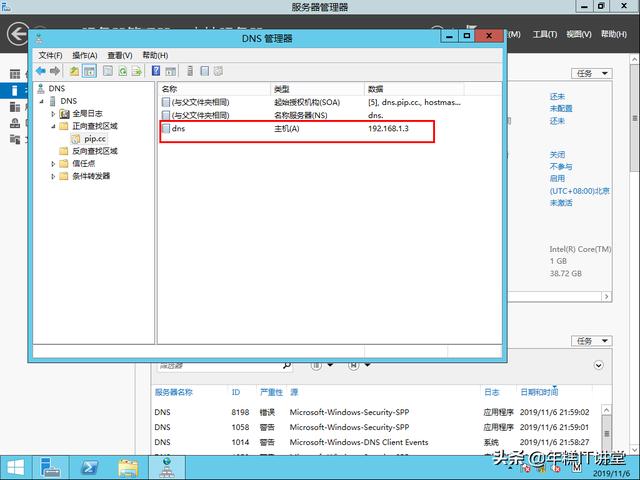Expand the 条件转发器 tree node
Image resolution: width=640 pixels, height=480 pixels.
[x=53, y=176]
